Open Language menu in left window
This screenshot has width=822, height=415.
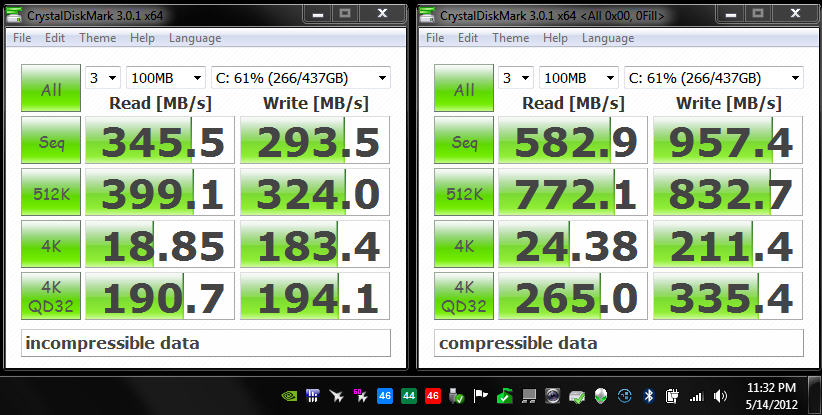tap(195, 38)
